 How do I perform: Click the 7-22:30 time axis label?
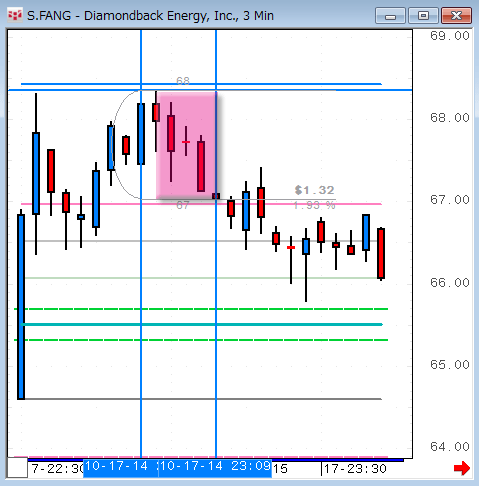[x=57, y=469]
